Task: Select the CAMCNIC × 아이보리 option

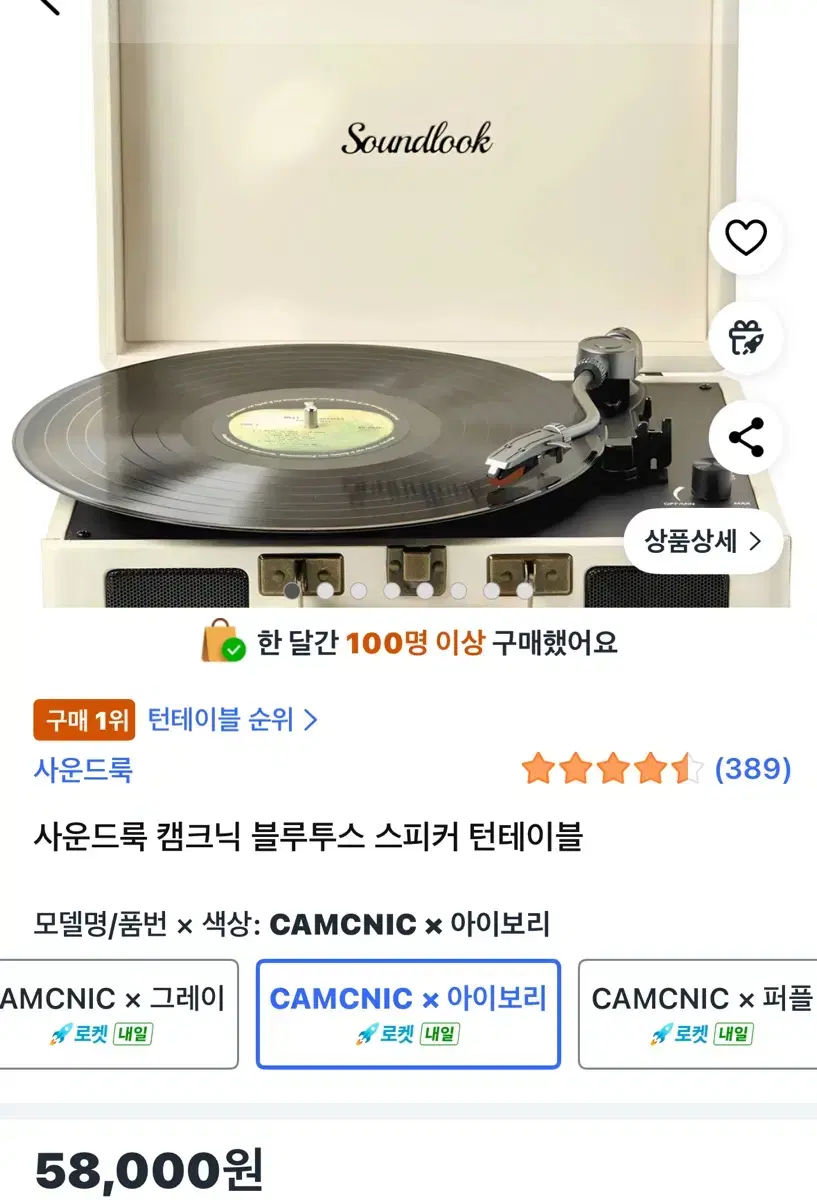Action: pos(408,1014)
